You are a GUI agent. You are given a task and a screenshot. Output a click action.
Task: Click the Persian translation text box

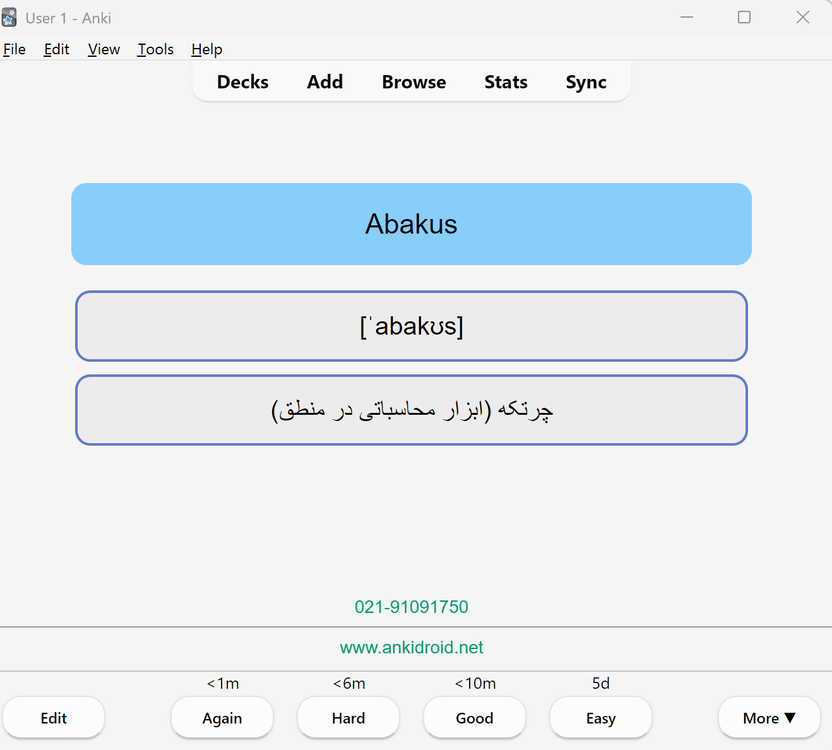411,410
